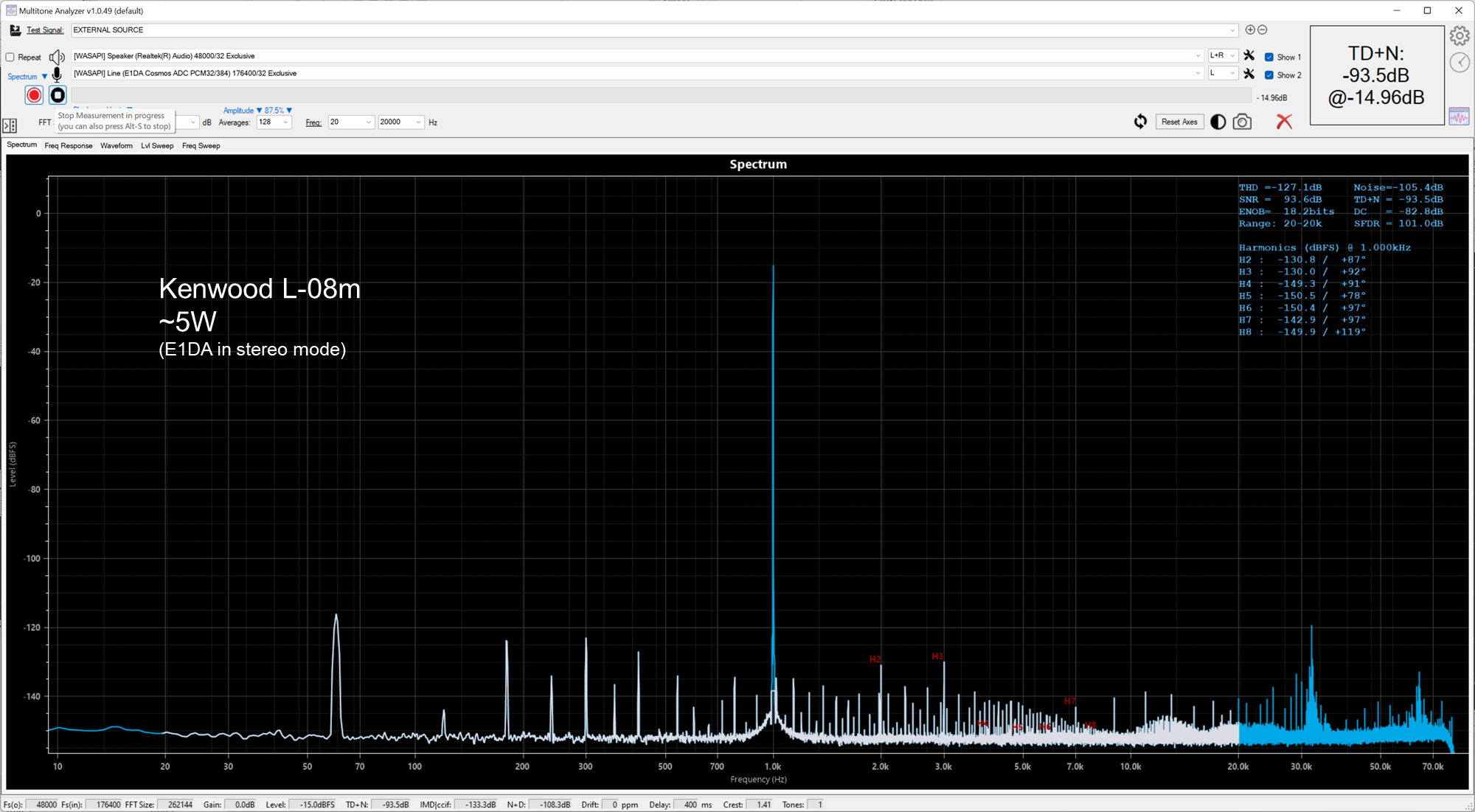Expand the side panel toggle icon
1475x812 pixels.
[10, 126]
